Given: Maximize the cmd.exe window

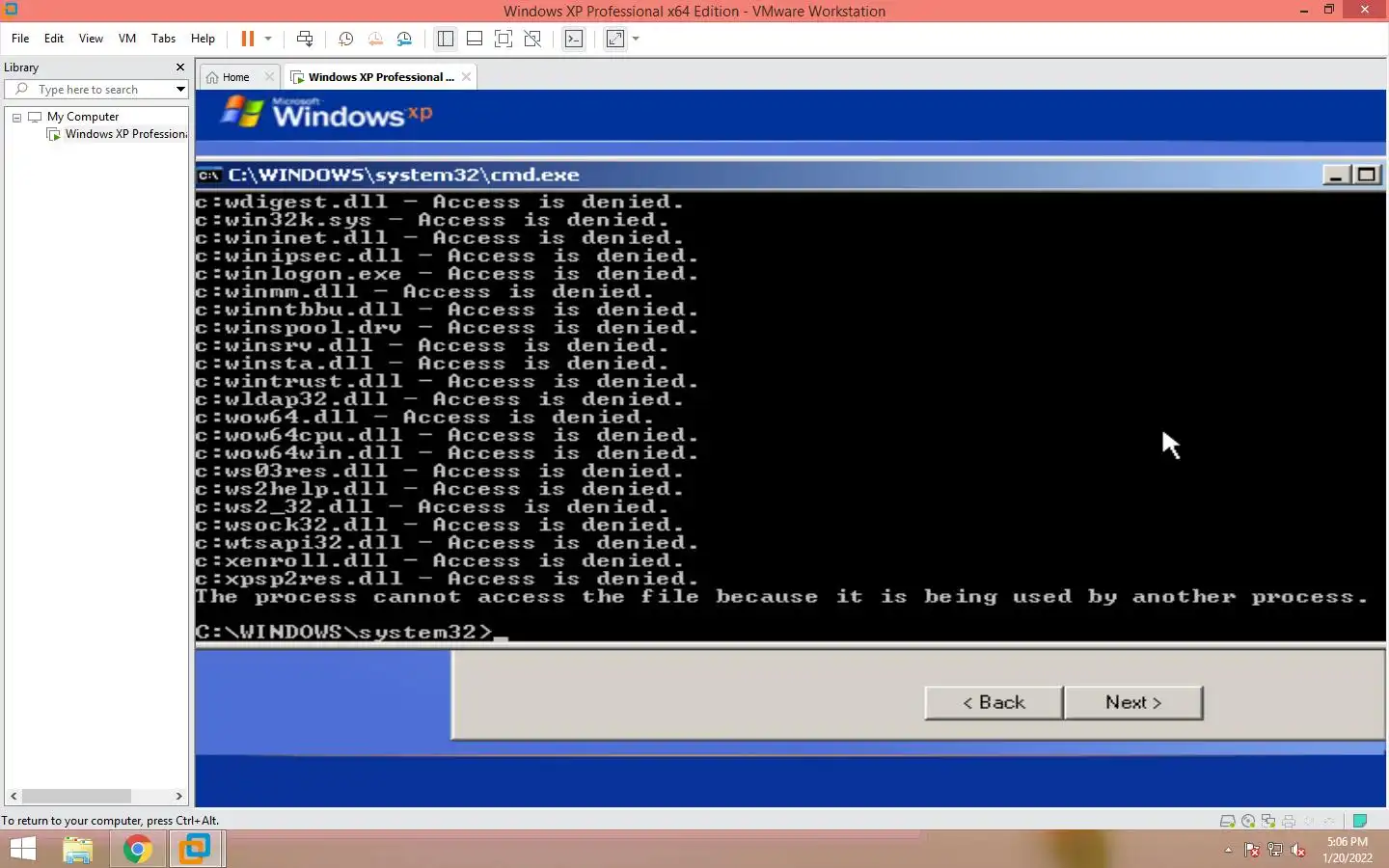Looking at the screenshot, I should coord(1367,175).
